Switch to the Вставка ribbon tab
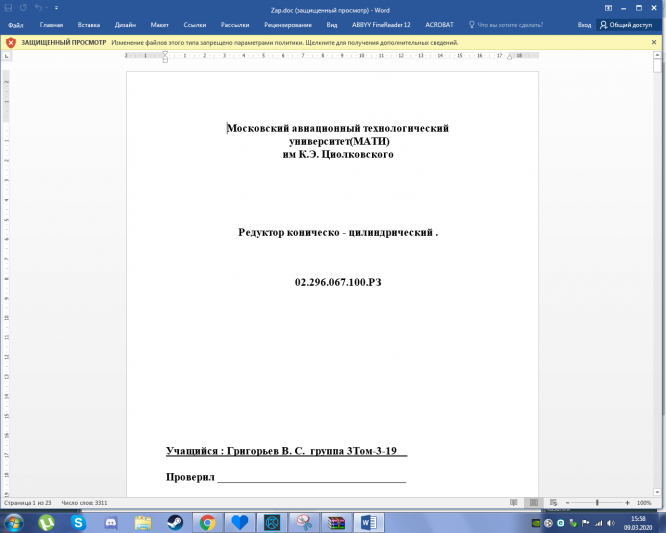This screenshot has height=533, width=666. tap(89, 25)
